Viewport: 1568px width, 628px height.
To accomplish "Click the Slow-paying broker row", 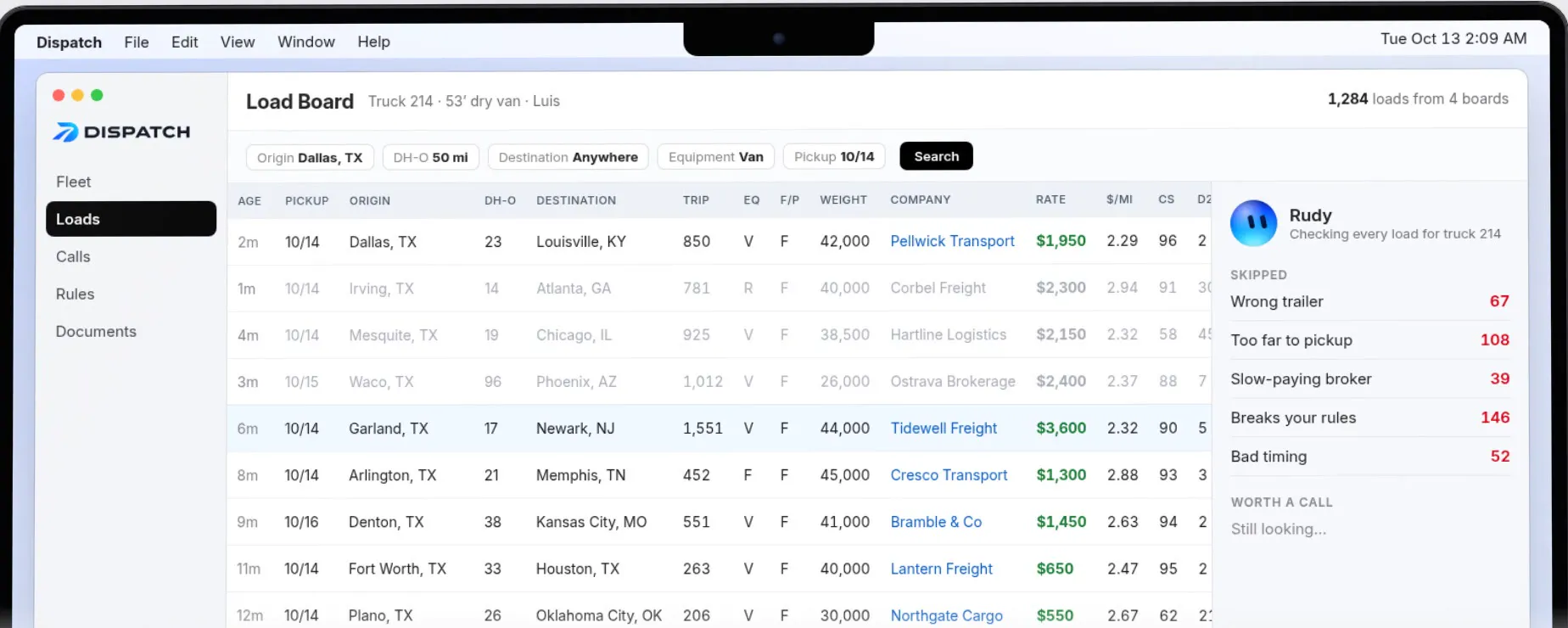I will tap(1369, 379).
